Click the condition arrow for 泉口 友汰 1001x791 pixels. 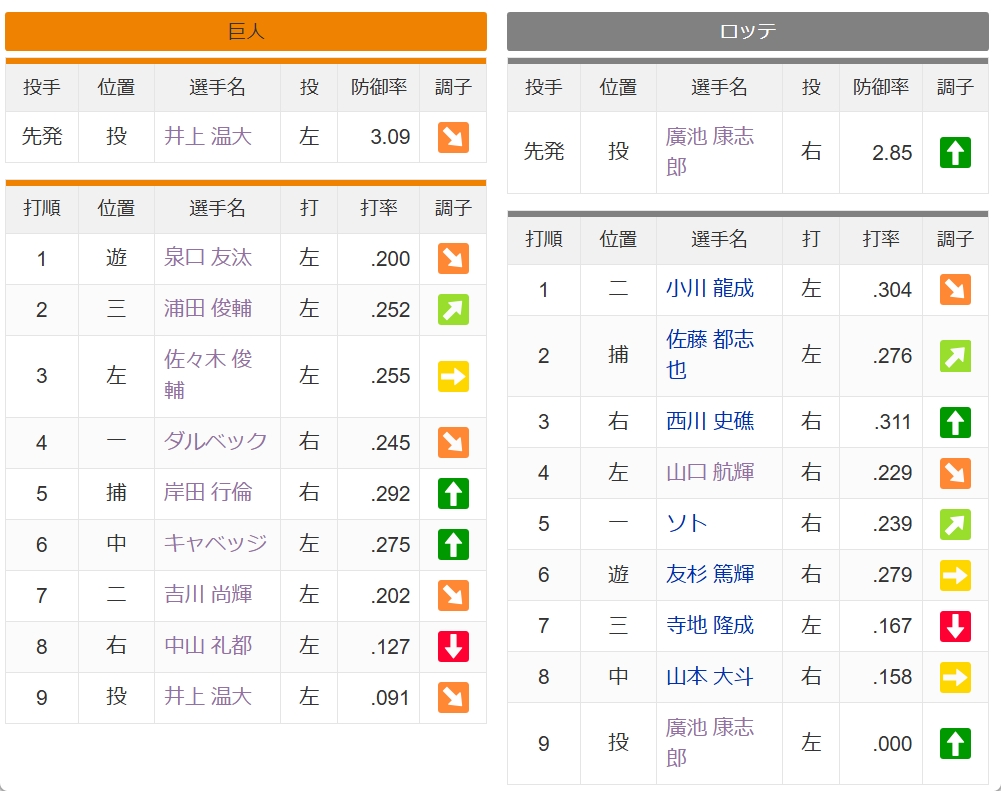click(453, 259)
